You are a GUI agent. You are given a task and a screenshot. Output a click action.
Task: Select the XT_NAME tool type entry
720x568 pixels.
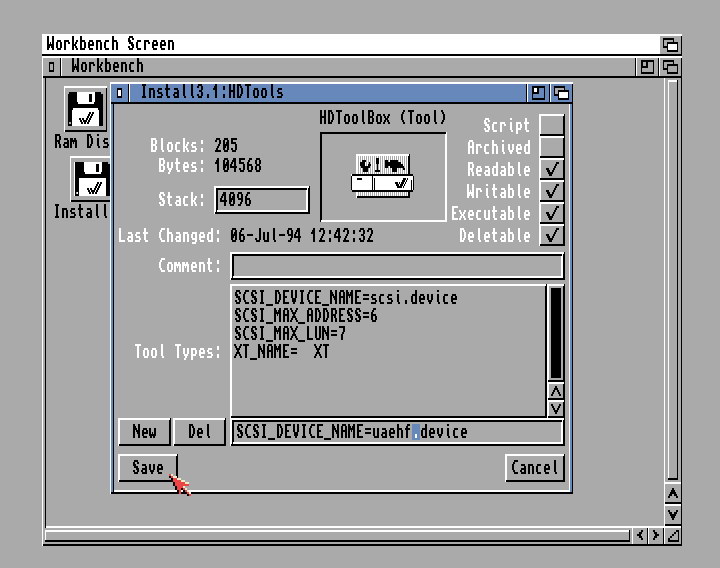pyautogui.click(x=282, y=352)
